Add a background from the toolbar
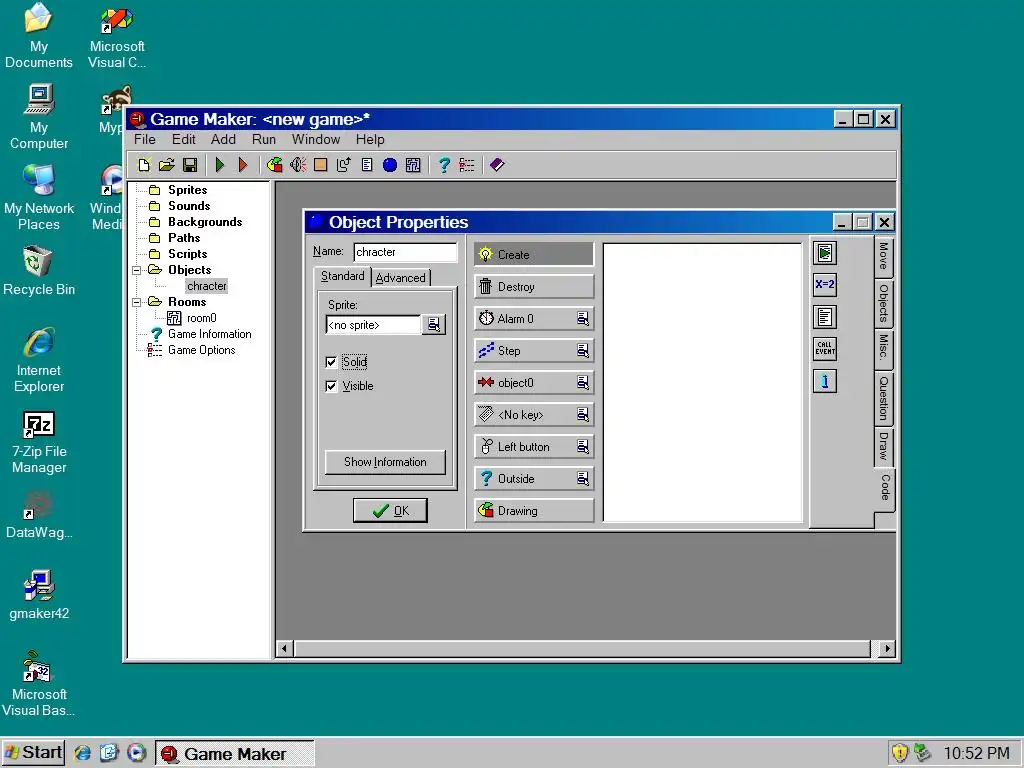 pos(321,165)
